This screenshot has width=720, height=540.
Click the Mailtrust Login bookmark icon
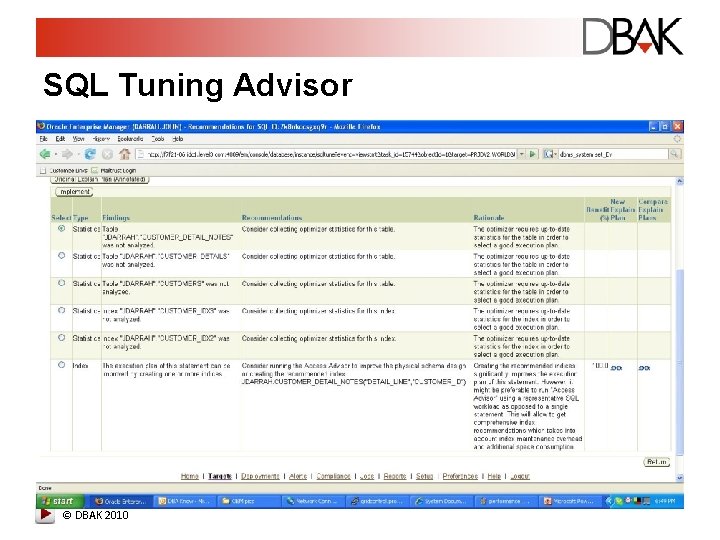[95, 170]
